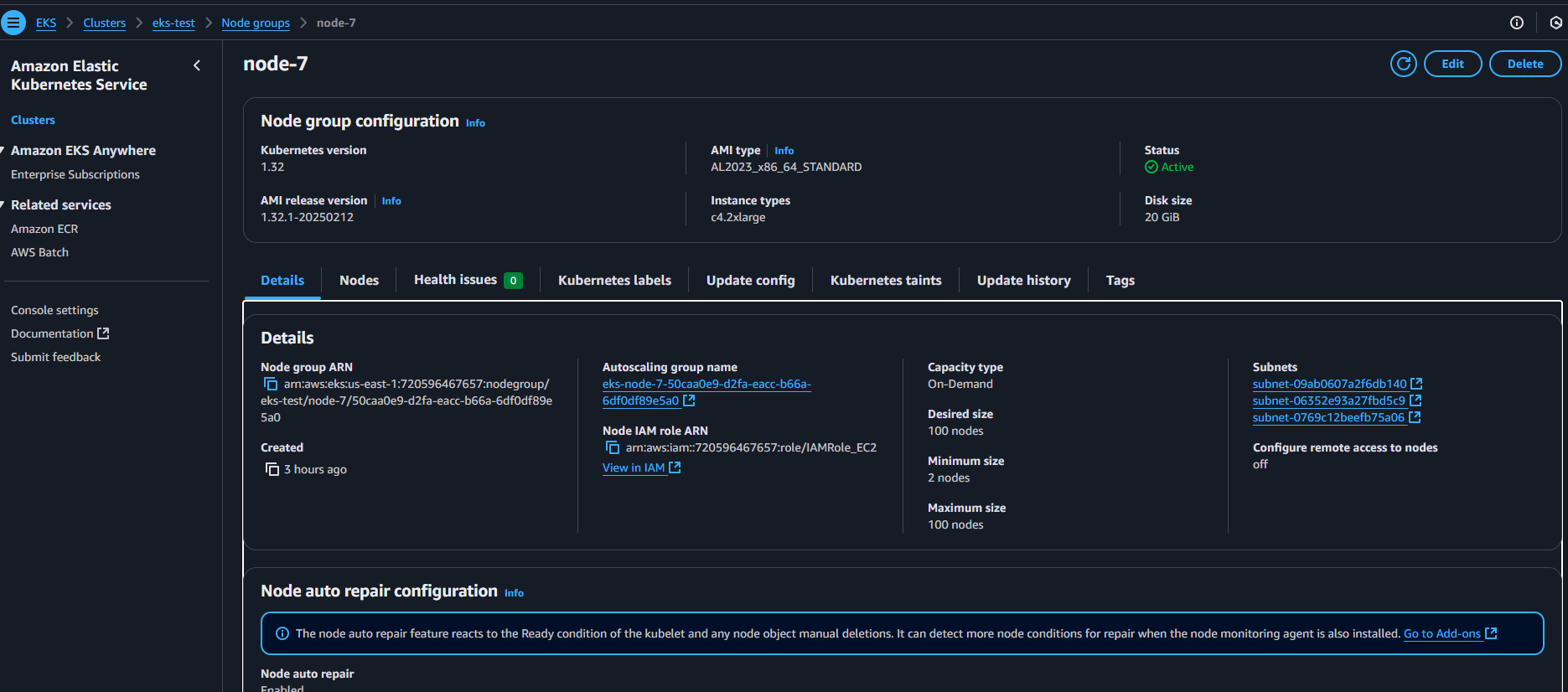Open the Update history tab
This screenshot has height=692, width=1568.
[1023, 281]
